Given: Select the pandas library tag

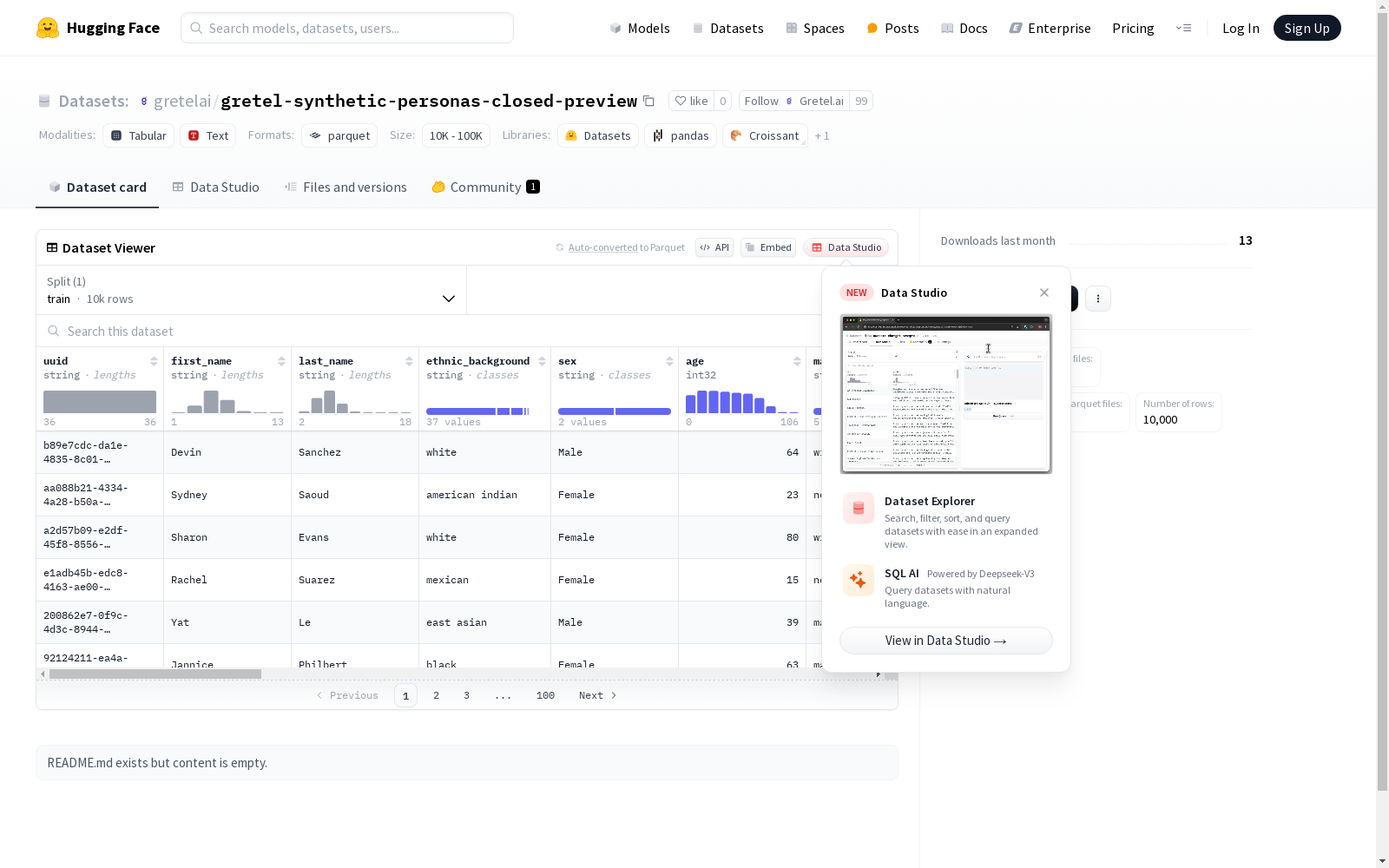Looking at the screenshot, I should pyautogui.click(x=681, y=135).
